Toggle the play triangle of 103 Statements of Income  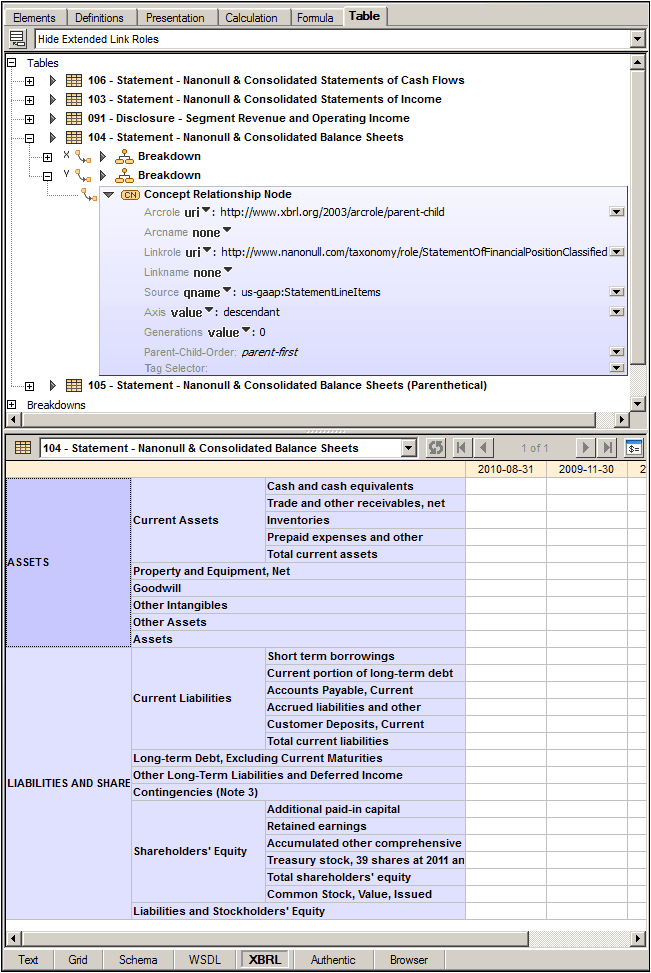pos(54,100)
